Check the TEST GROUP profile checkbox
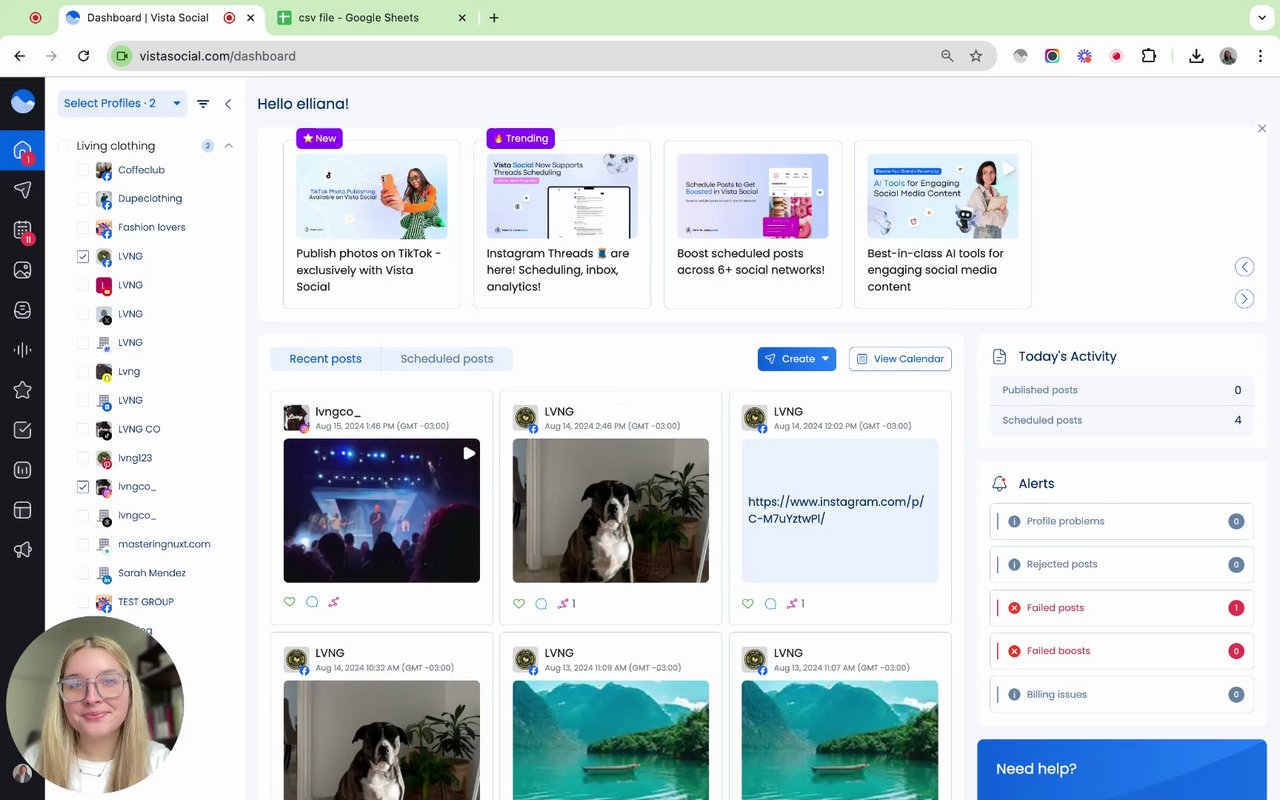The height and width of the screenshot is (800, 1280). point(83,603)
